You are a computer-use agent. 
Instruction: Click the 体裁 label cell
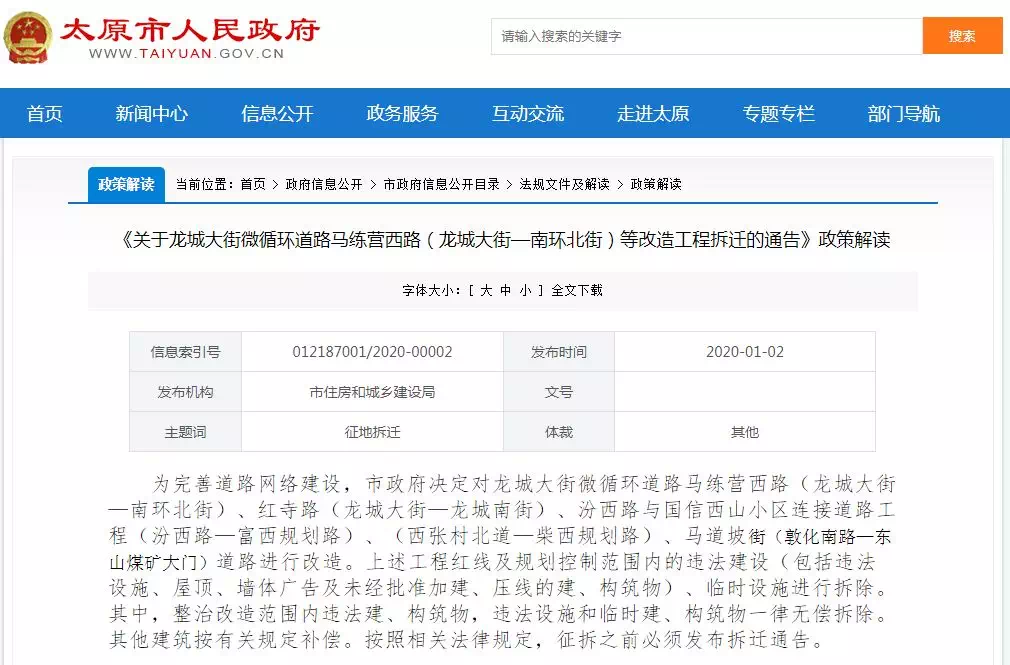coord(558,432)
